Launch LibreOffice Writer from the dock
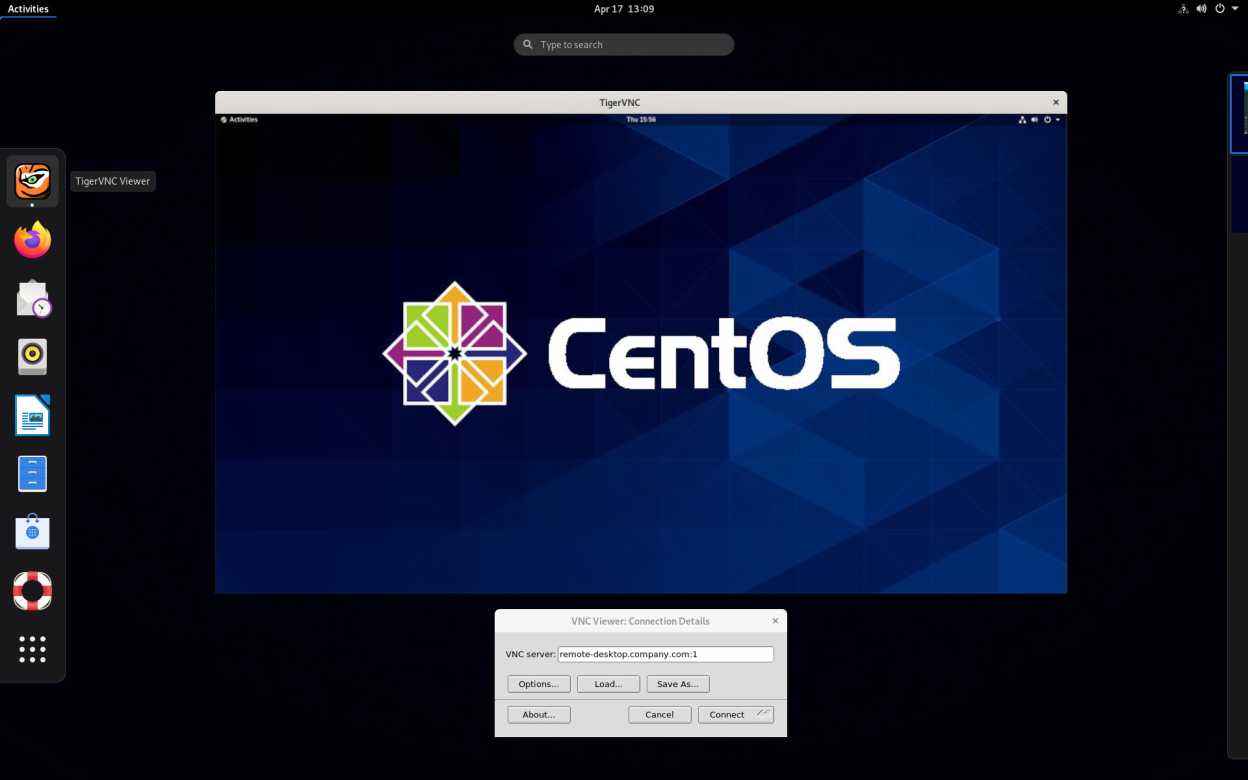Image resolution: width=1248 pixels, height=780 pixels. tap(32, 415)
